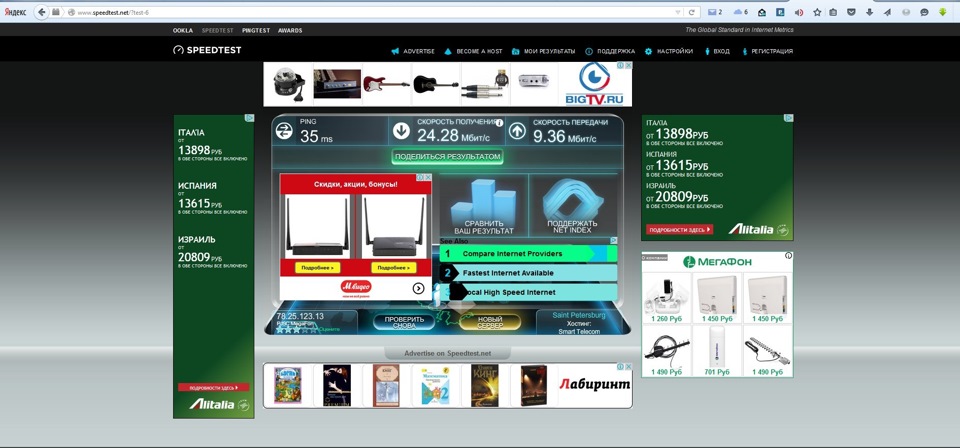The height and width of the screenshot is (448, 960).
Task: Click the Лабиринт bookstore logo
Action: coord(594,384)
